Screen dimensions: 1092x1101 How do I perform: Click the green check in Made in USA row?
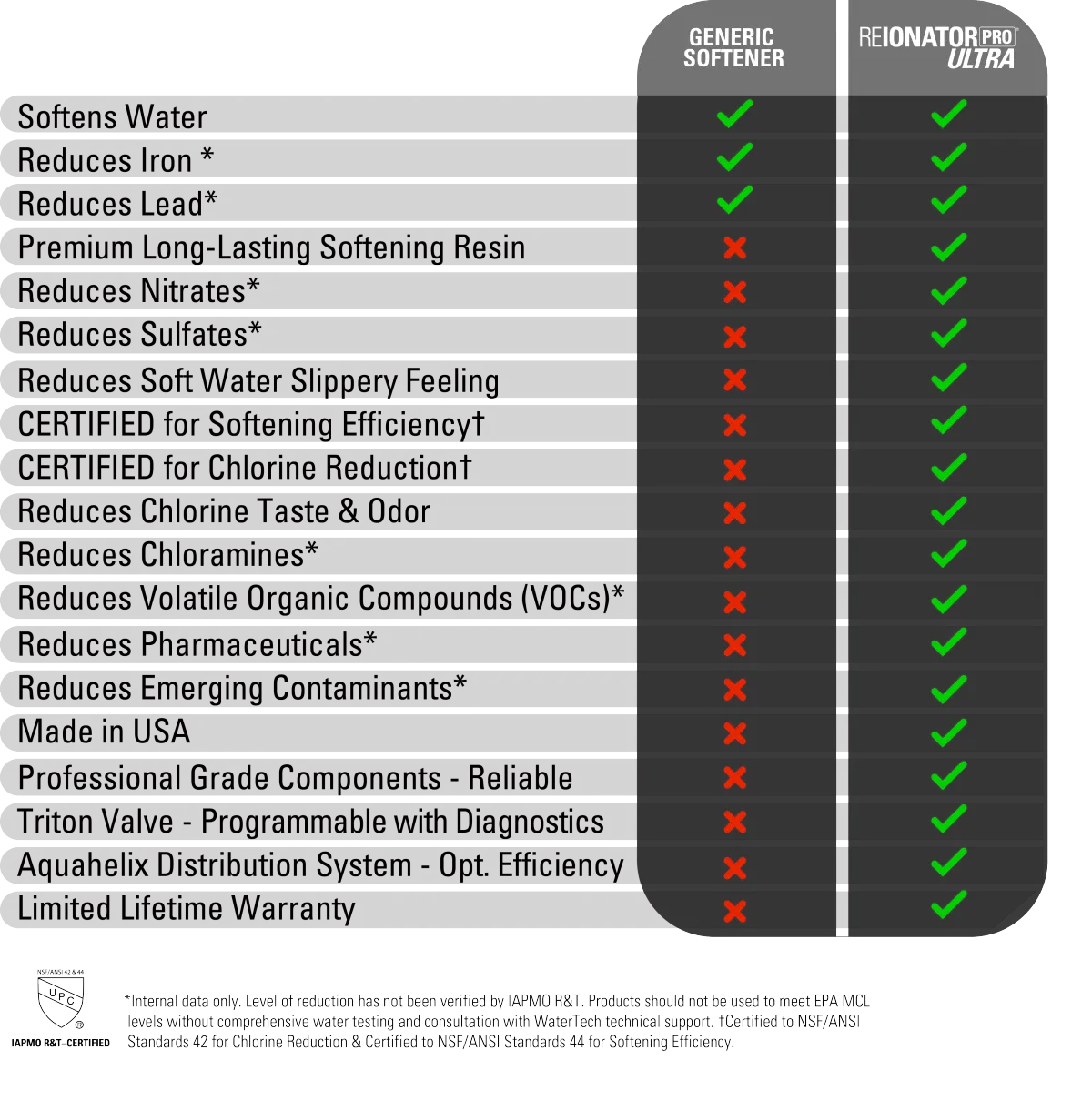949,732
